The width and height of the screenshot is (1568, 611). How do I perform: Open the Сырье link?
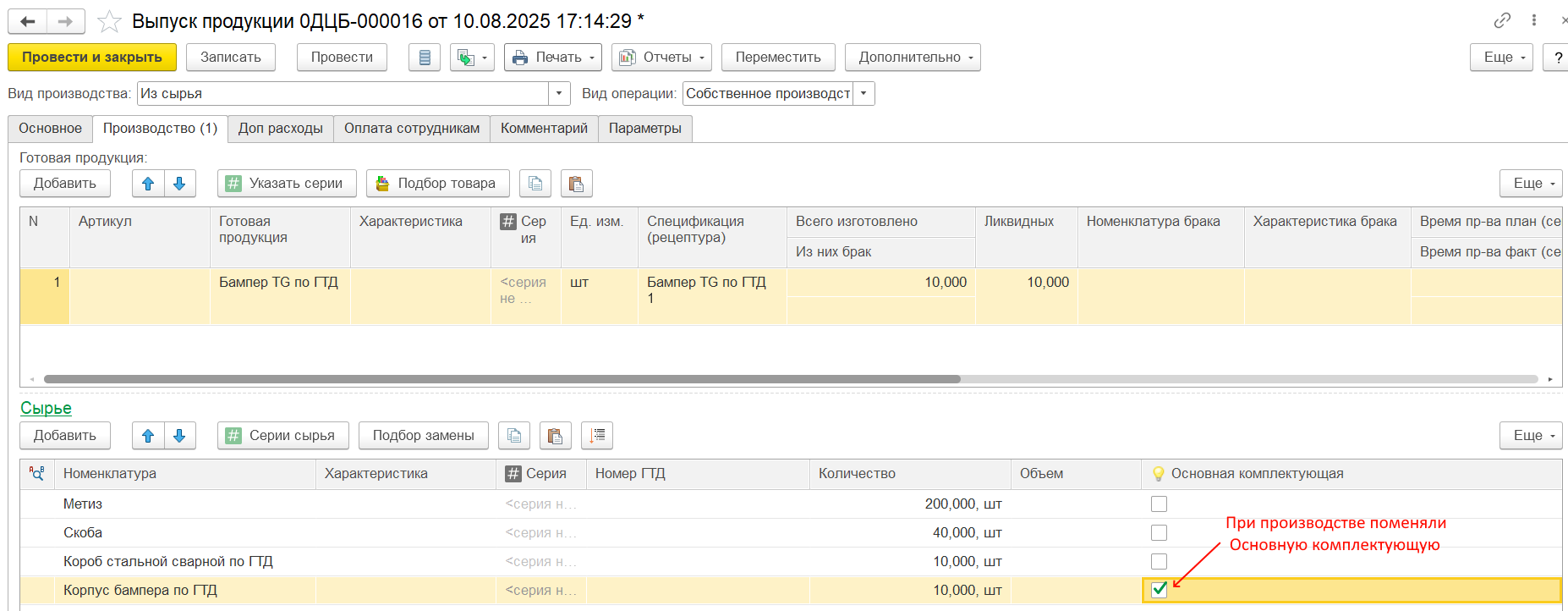[x=46, y=408]
